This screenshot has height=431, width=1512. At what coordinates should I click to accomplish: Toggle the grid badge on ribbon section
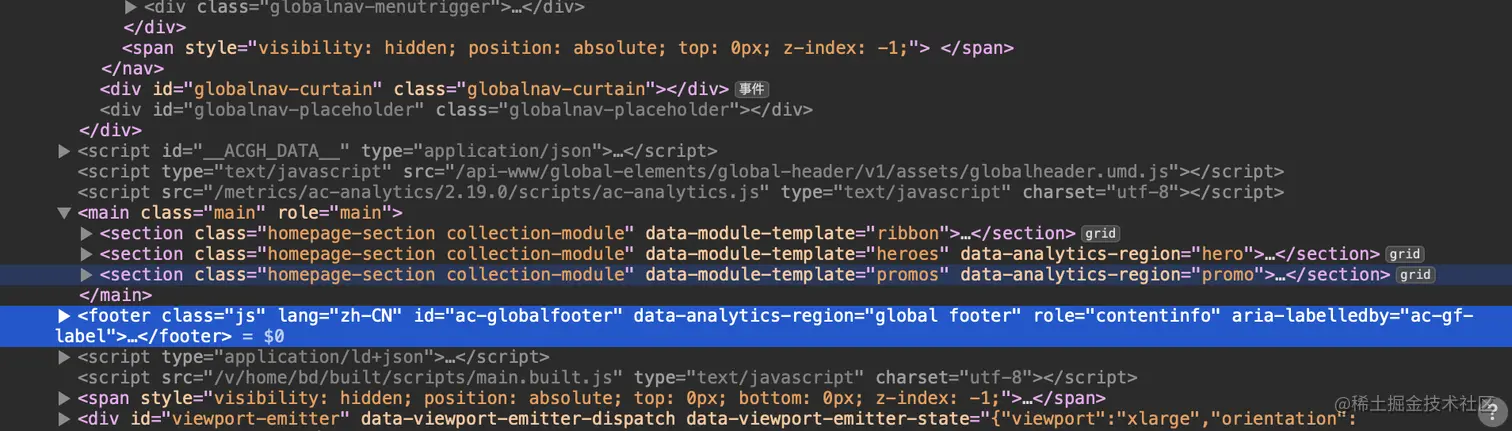(1101, 234)
